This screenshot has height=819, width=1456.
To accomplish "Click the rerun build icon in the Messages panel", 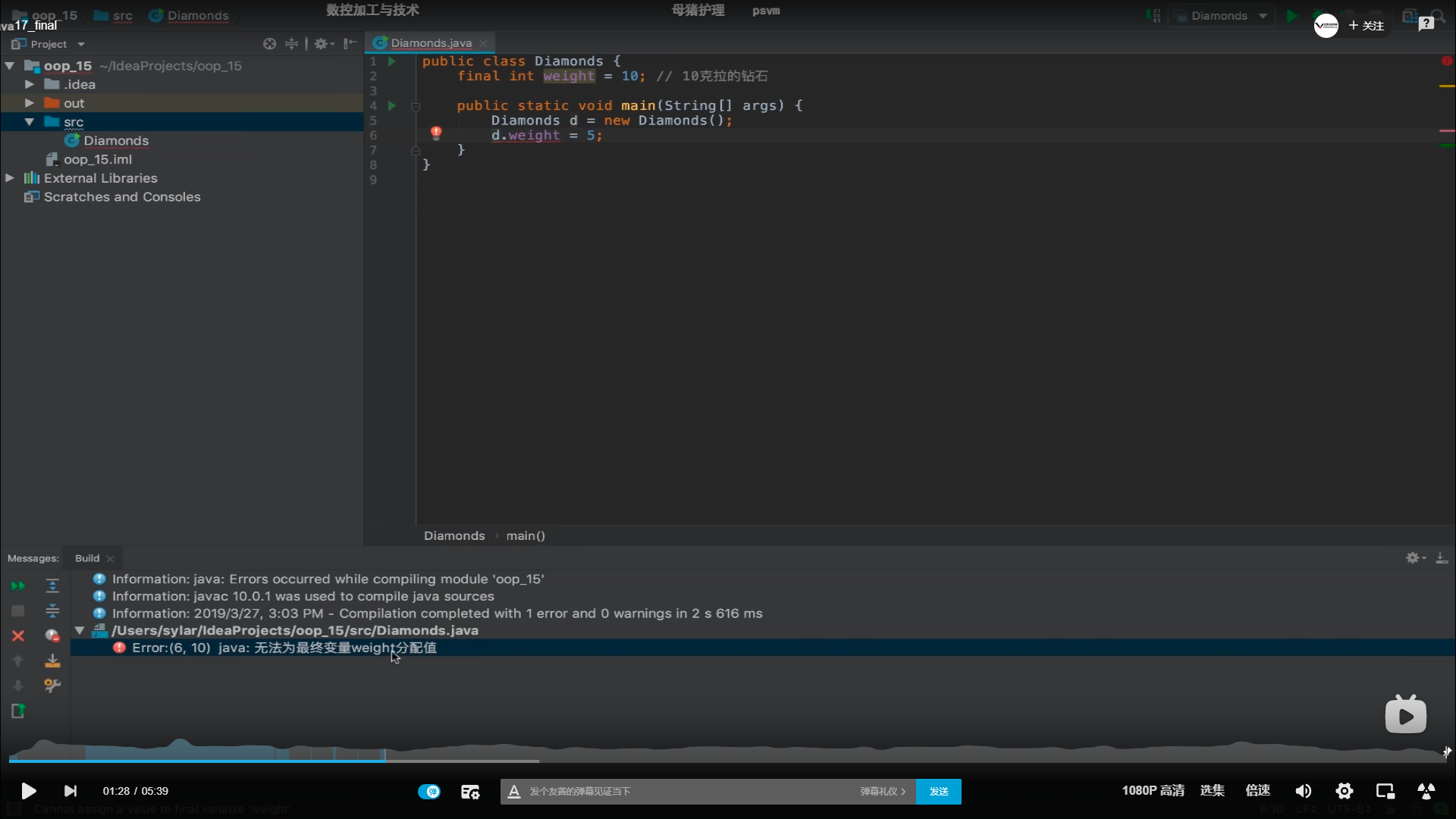I will pos(17,586).
